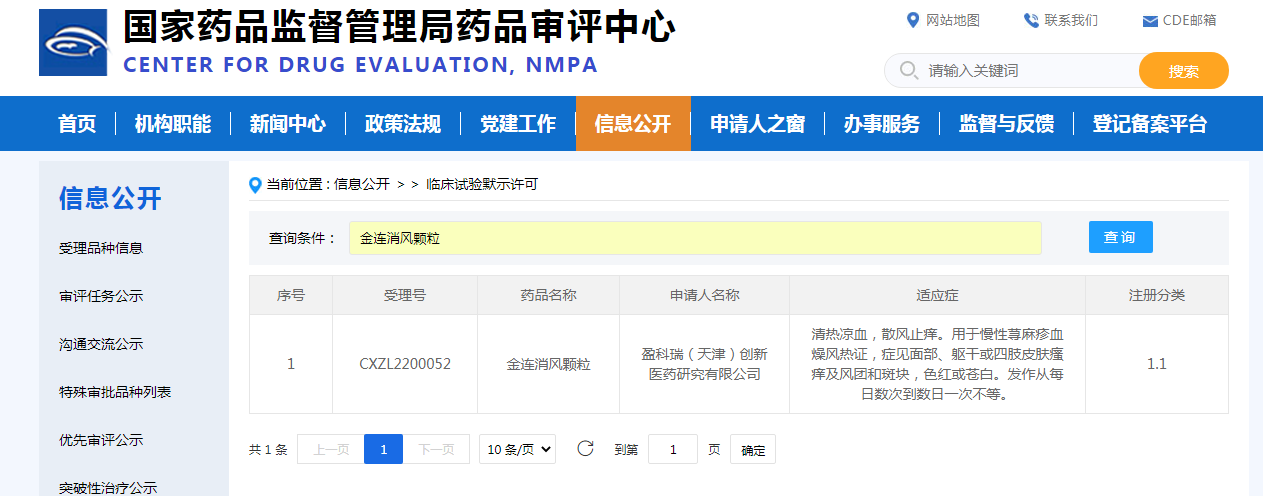Click the current location pin icon
1263x496 pixels.
click(x=255, y=185)
